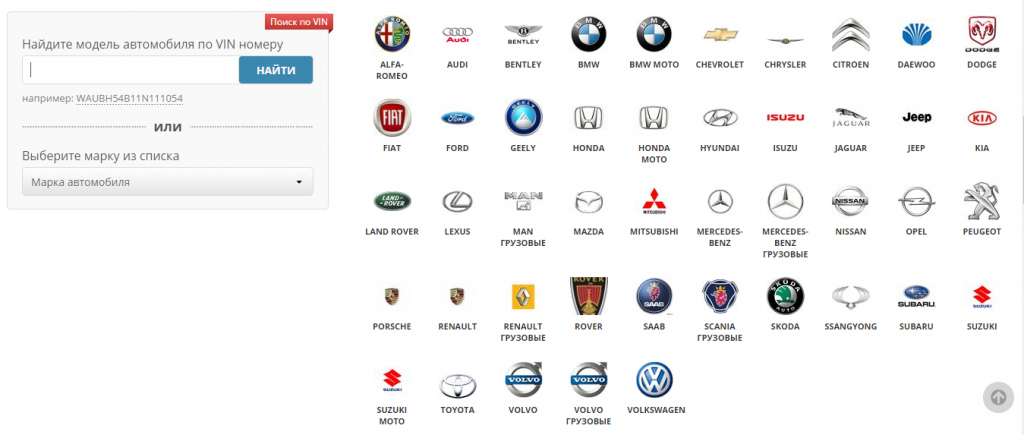Screen dimensions: 1024x435
Task: Click the Toyota logo
Action: pyautogui.click(x=457, y=385)
